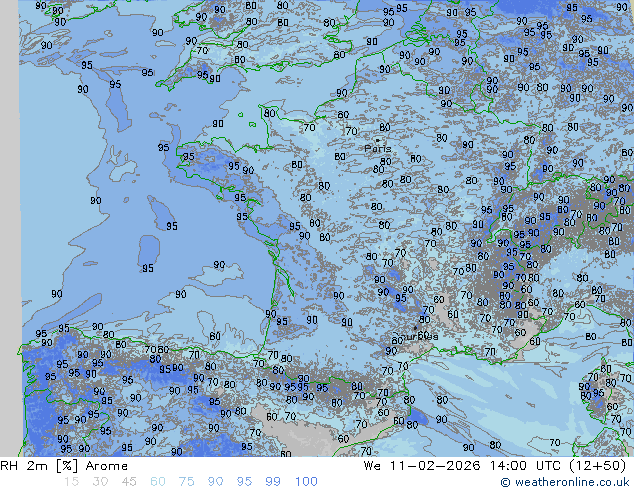
Task: Click the 'RH 2m [%] Arome' title
Action: (64, 466)
